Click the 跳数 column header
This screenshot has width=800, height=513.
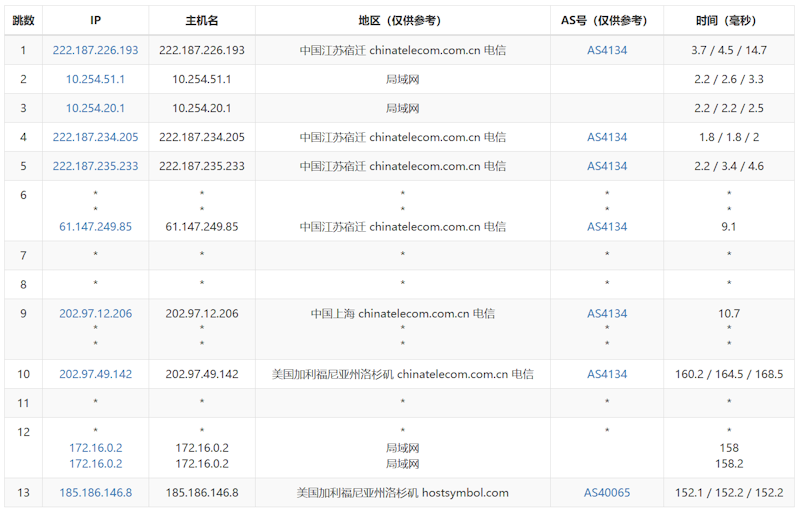point(23,20)
